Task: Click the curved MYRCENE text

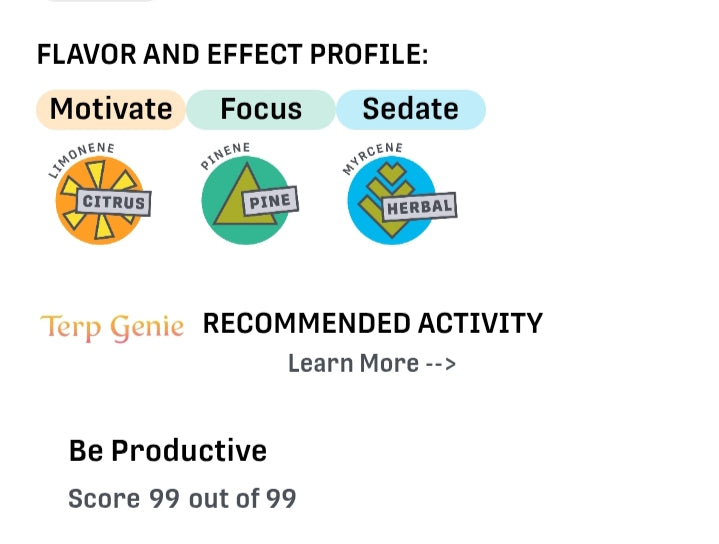Action: pyautogui.click(x=371, y=156)
